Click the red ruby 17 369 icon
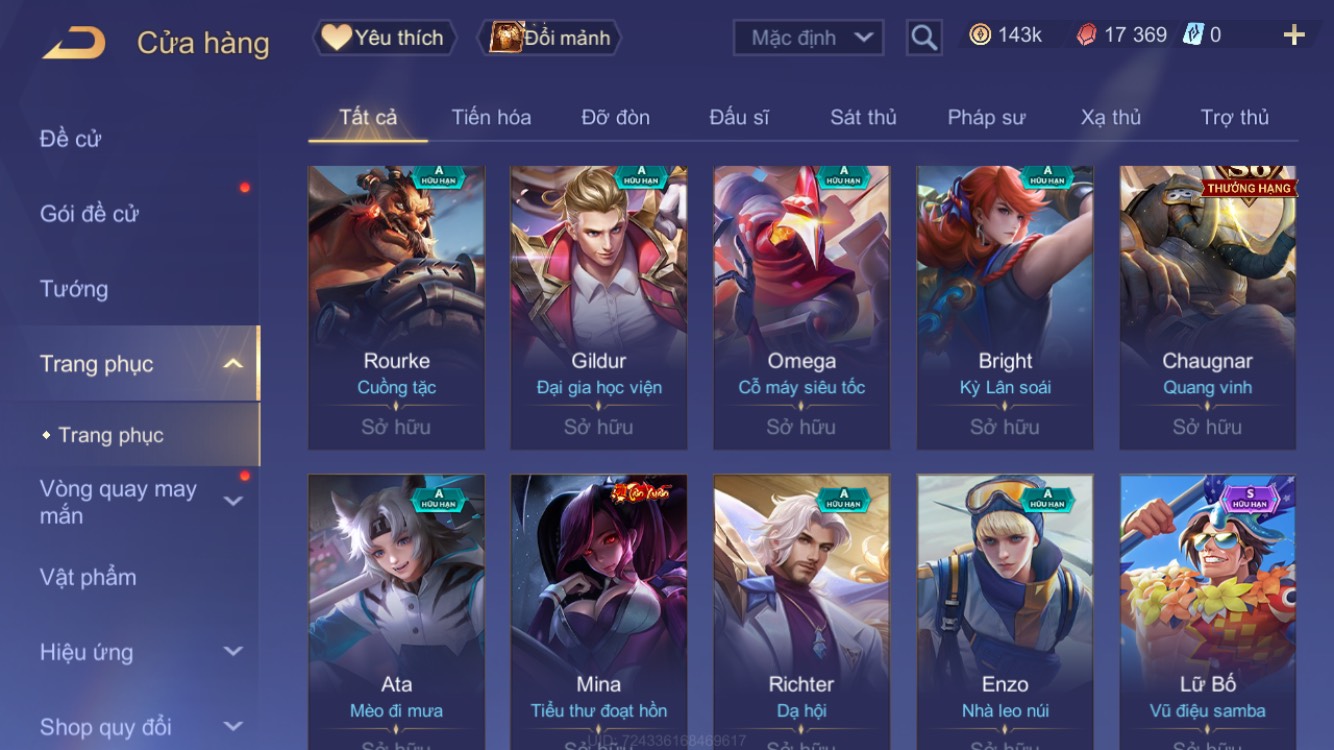This screenshot has height=750, width=1334. pyautogui.click(x=1086, y=35)
